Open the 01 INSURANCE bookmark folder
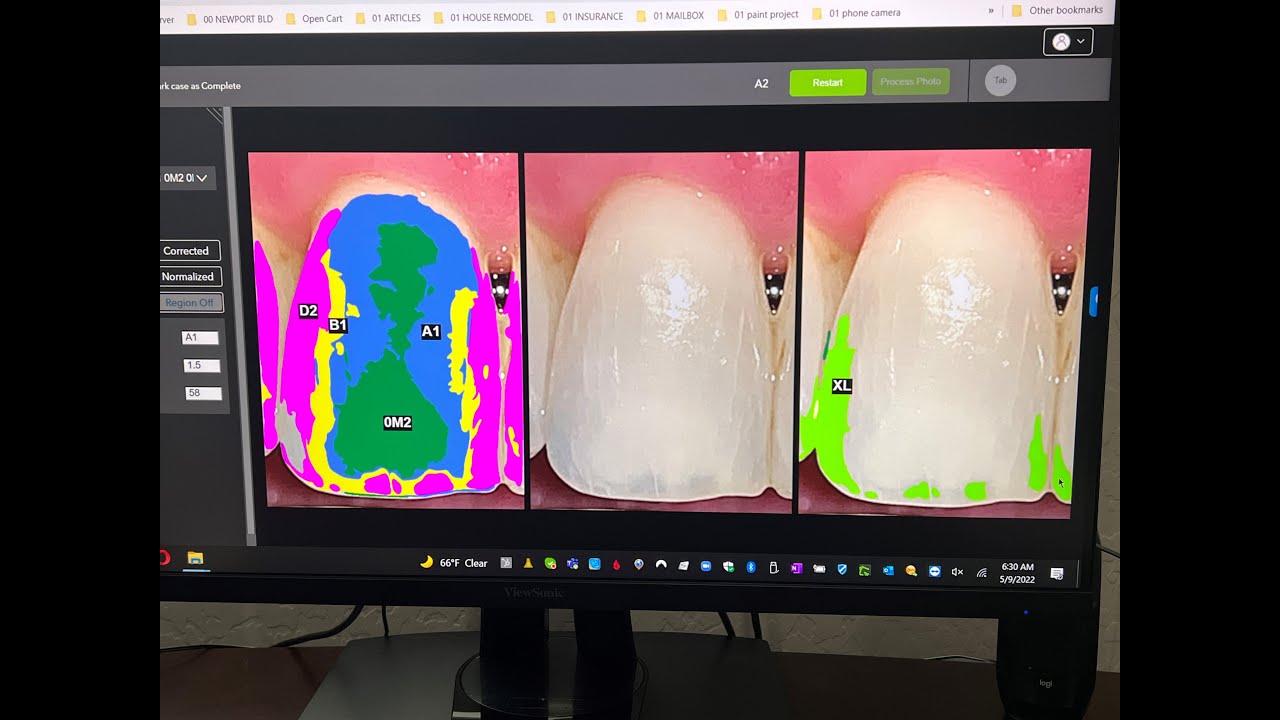The image size is (1280, 720). click(584, 16)
